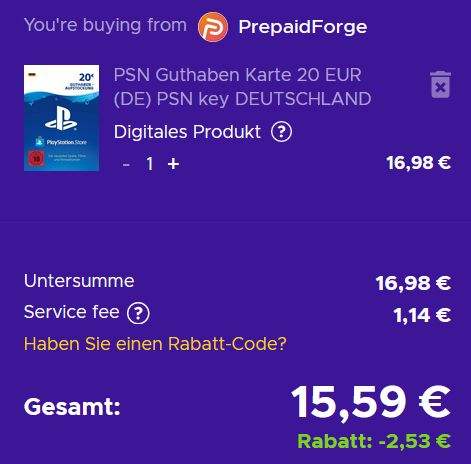Open the PrepaidForge seller name
Viewport: 471px width, 464px height.
(303, 27)
